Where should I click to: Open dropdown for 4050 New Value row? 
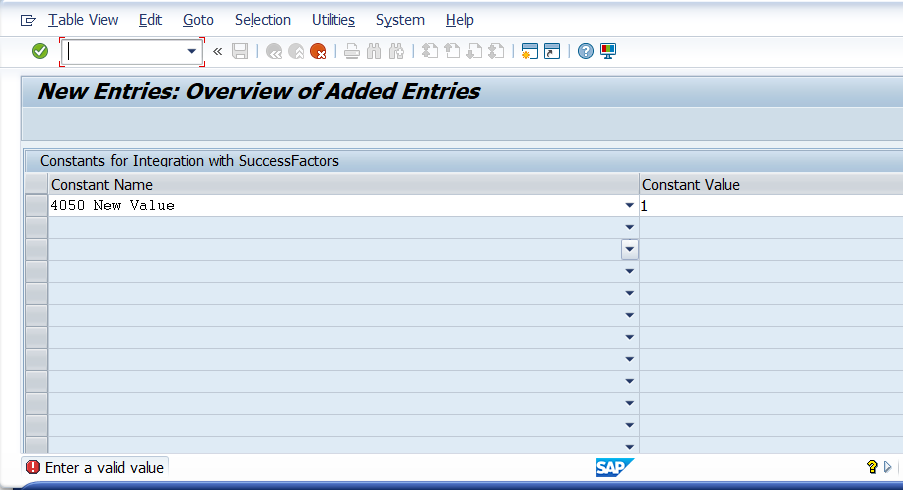coord(629,206)
